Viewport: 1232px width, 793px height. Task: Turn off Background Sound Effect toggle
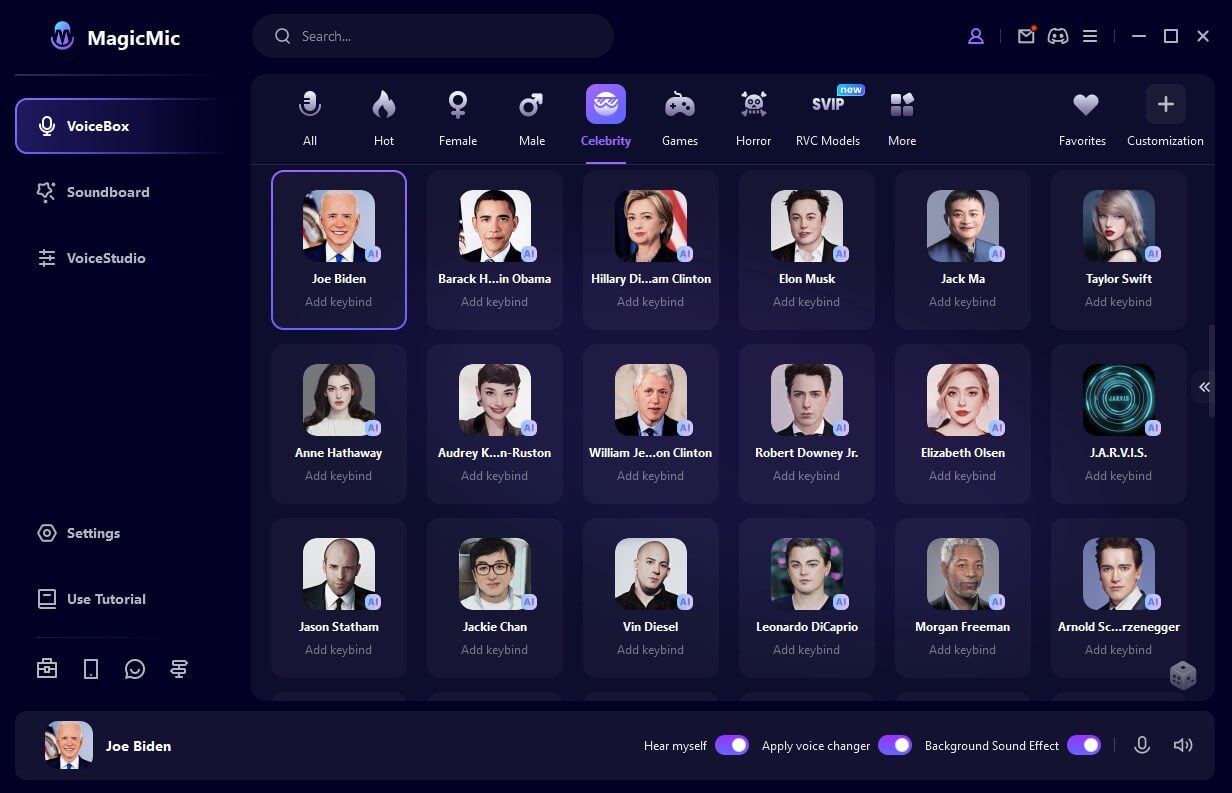coord(1083,745)
